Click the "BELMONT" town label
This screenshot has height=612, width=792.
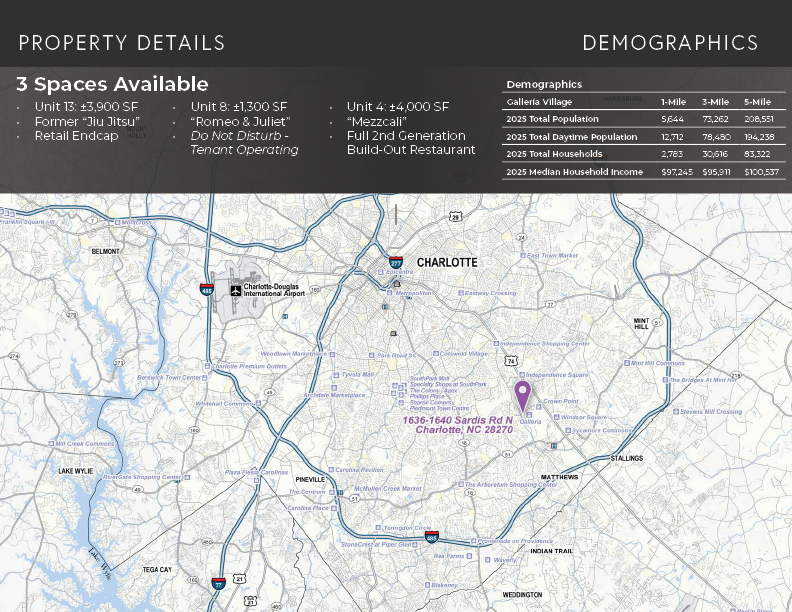(x=106, y=251)
